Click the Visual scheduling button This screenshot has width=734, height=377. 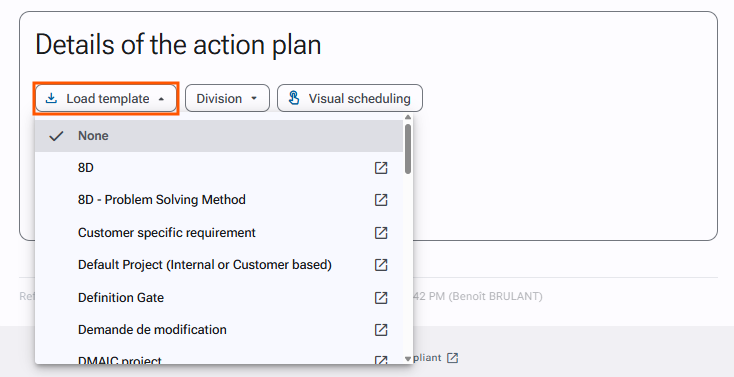point(350,98)
